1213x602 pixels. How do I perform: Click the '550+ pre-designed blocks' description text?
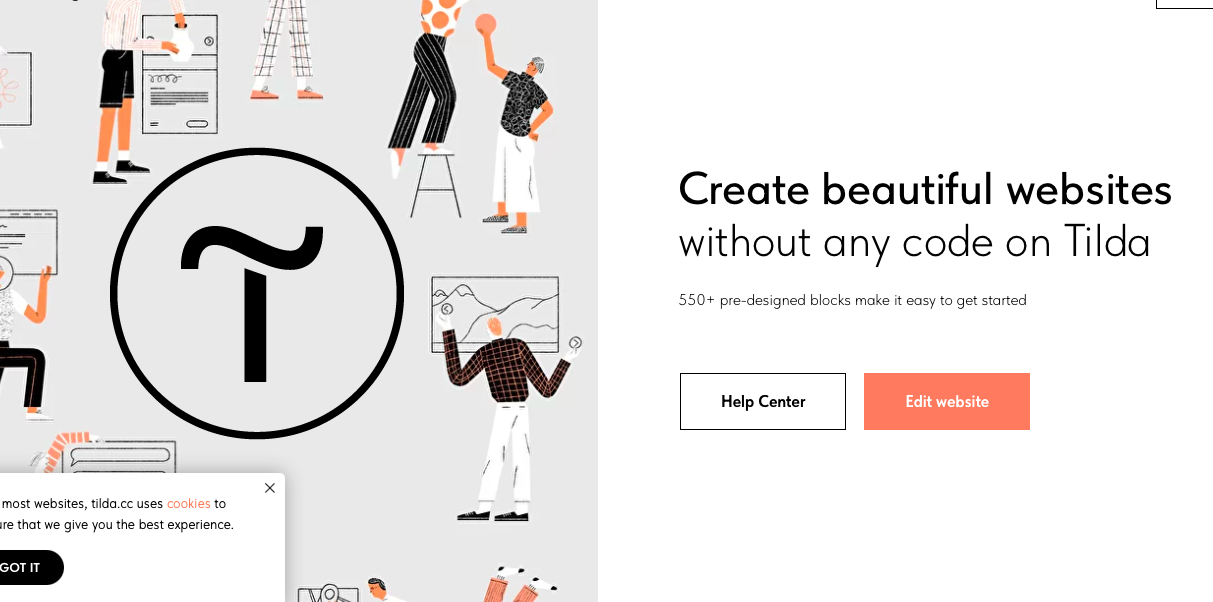(852, 300)
